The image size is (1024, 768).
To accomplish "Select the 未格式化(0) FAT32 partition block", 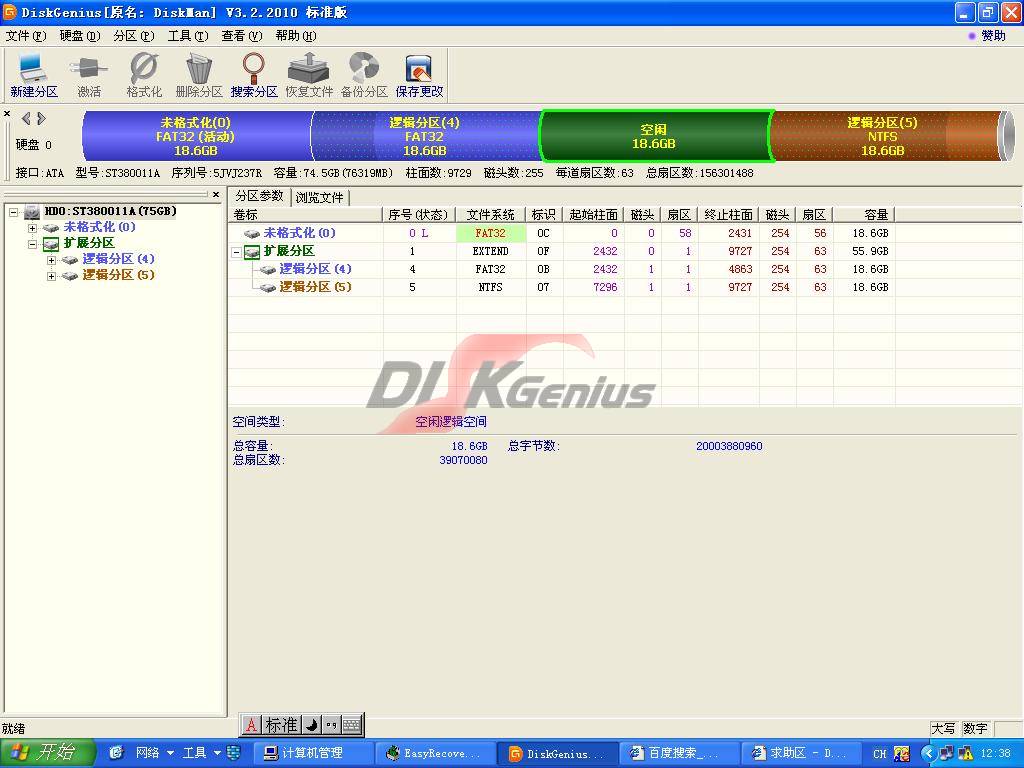I will point(195,136).
